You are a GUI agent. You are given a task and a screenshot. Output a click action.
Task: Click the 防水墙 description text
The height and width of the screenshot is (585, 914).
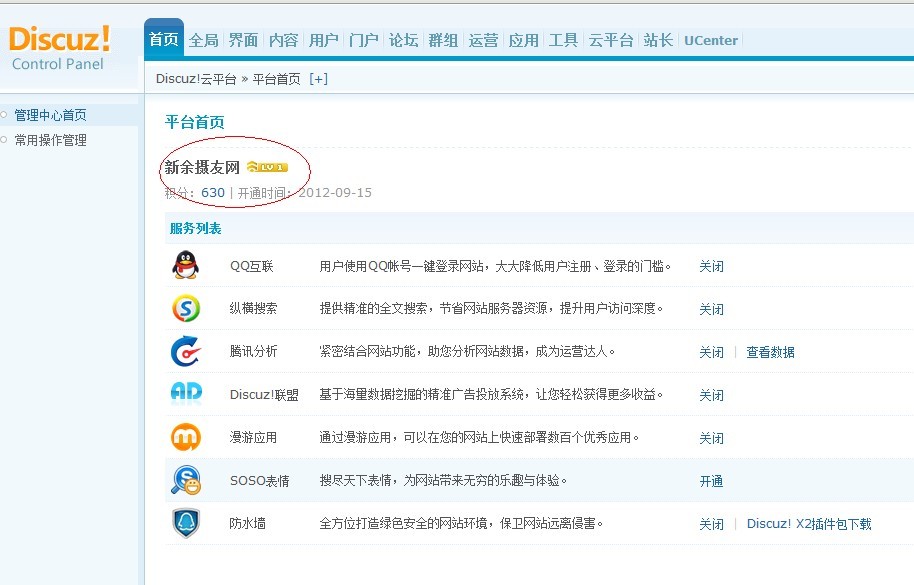[x=461, y=523]
